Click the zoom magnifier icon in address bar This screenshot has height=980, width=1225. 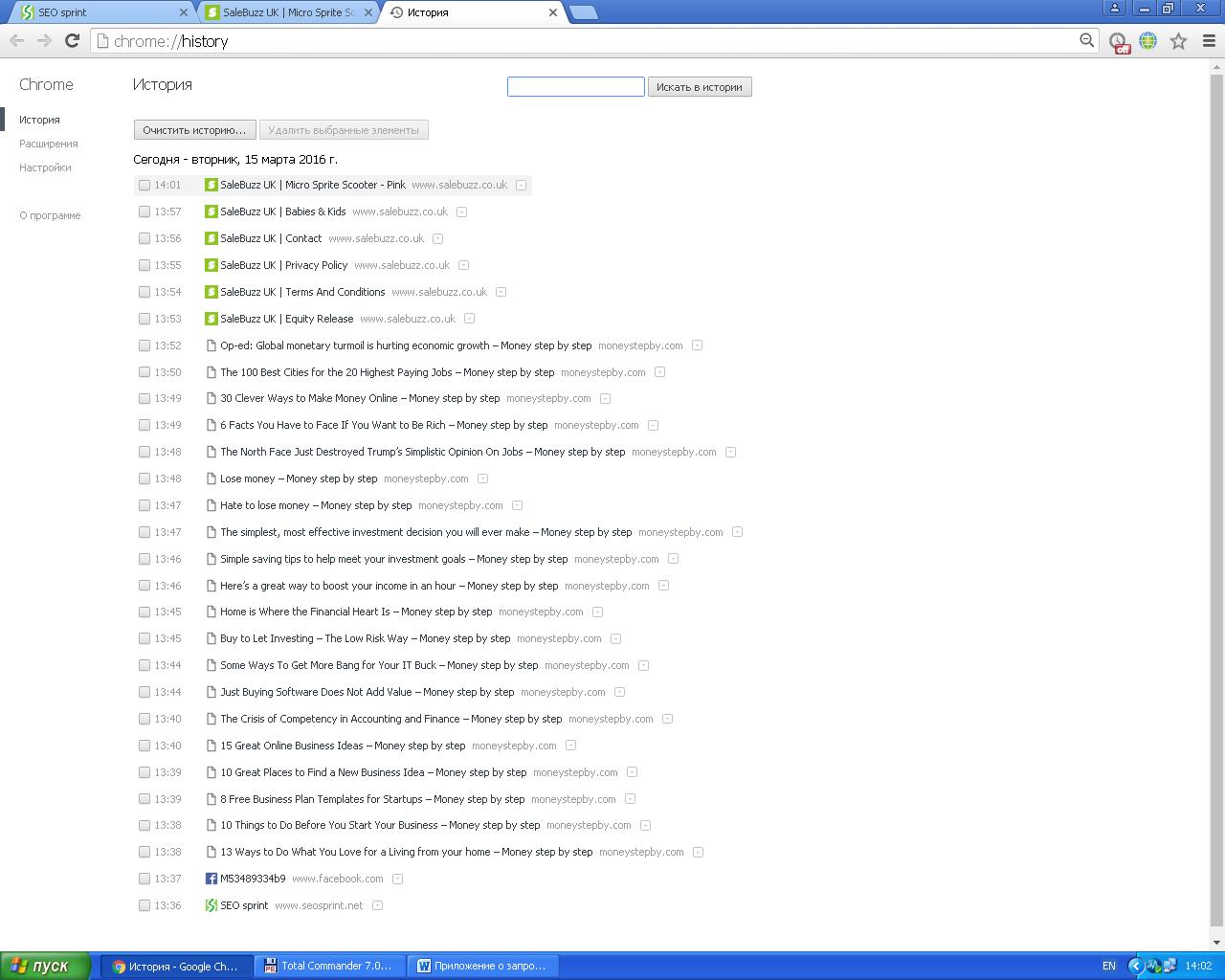point(1086,40)
